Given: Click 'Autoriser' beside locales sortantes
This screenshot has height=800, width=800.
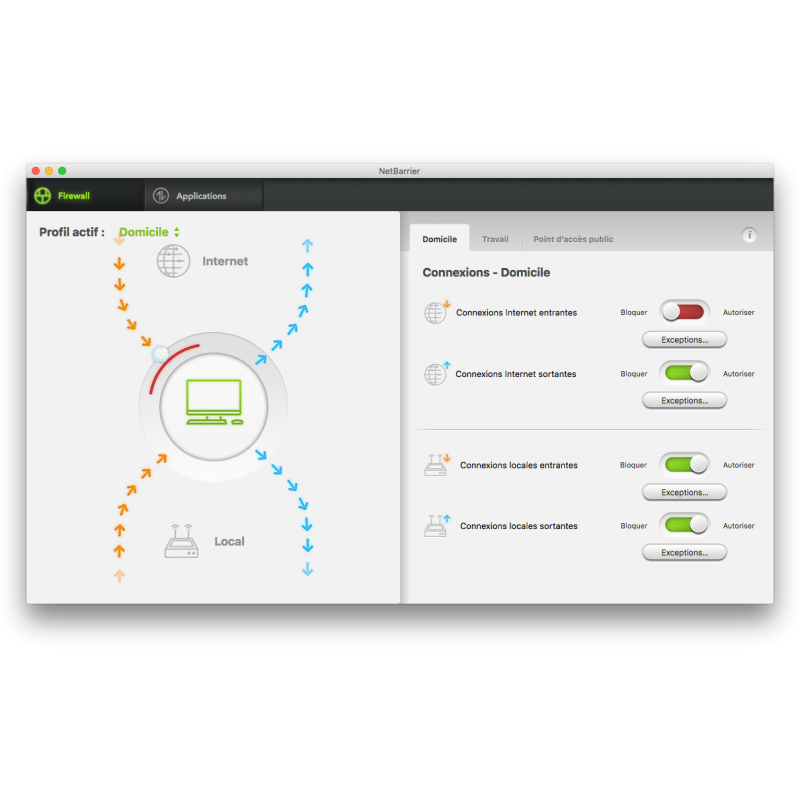Looking at the screenshot, I should point(738,526).
